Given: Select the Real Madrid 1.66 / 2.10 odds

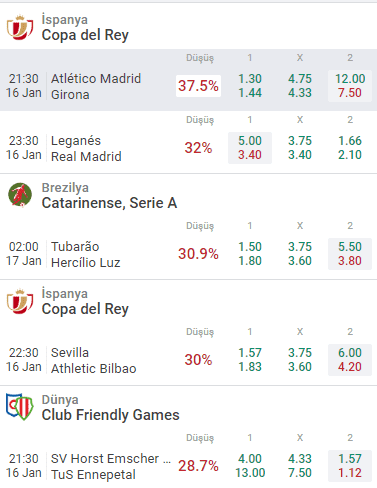Looking at the screenshot, I should tap(350, 148).
